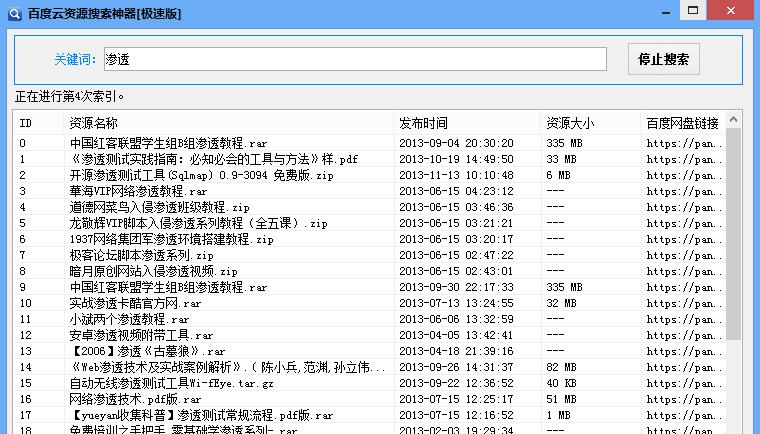The width and height of the screenshot is (760, 434).
Task: Click date cell 2013-06-15 04:23:12
Action: tap(456, 191)
